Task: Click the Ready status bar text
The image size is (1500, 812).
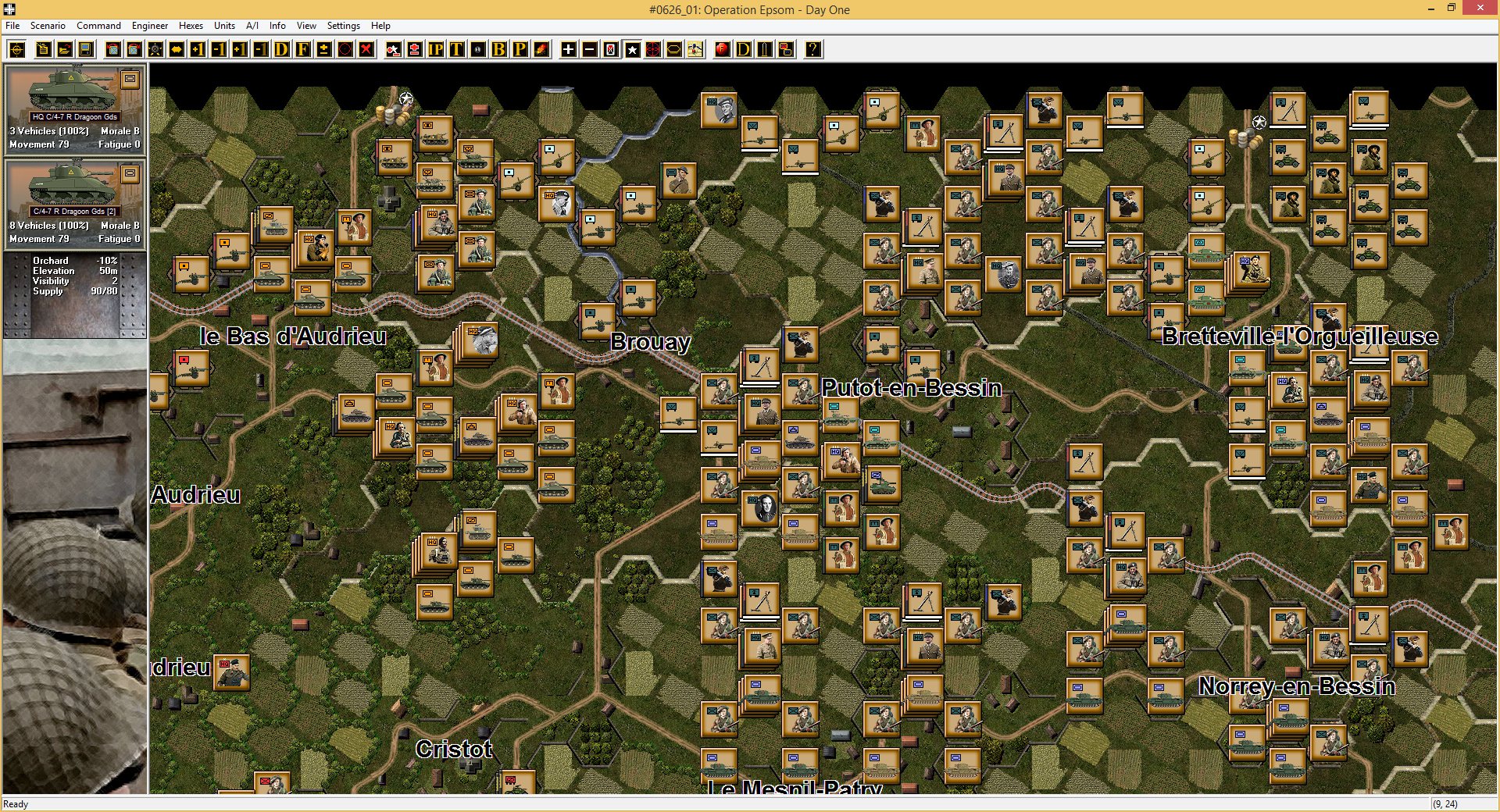Action: 16,804
